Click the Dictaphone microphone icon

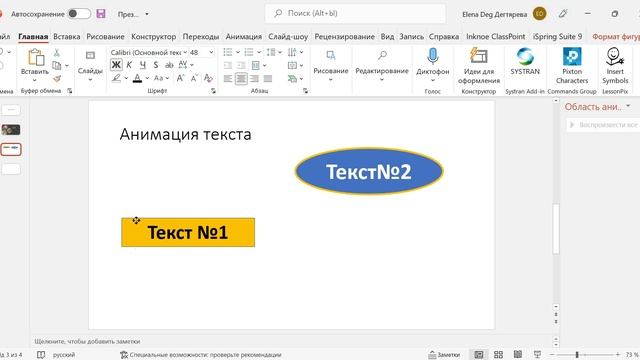pyautogui.click(x=433, y=56)
